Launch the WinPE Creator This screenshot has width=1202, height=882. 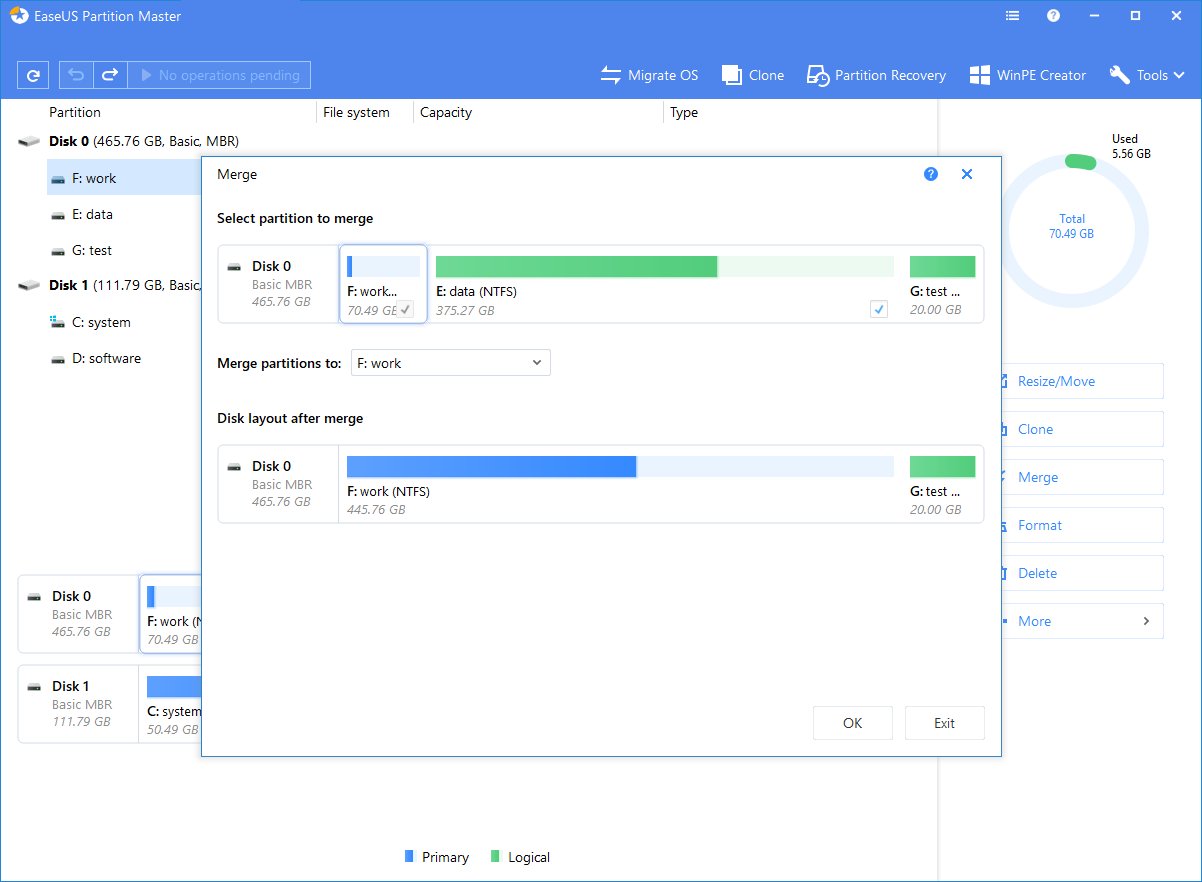click(1027, 75)
